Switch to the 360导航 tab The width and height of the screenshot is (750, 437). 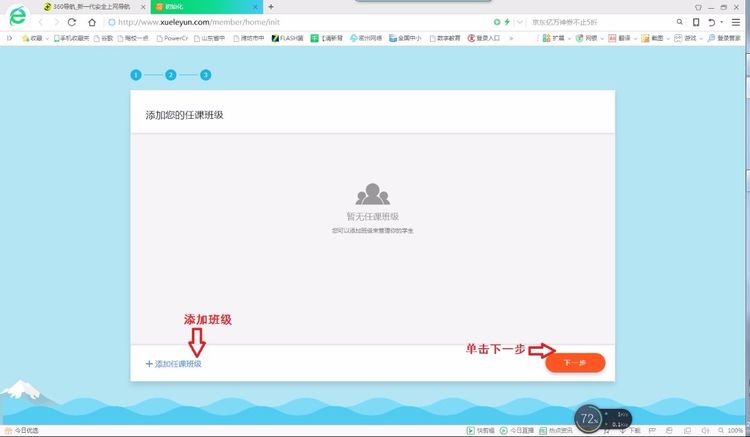(x=90, y=6)
